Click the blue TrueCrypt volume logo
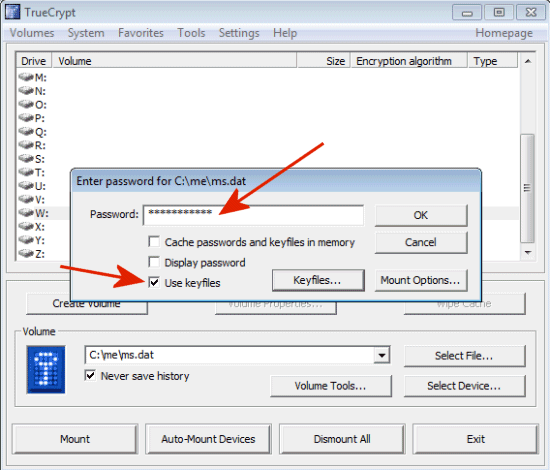The width and height of the screenshot is (550, 470). [x=46, y=370]
